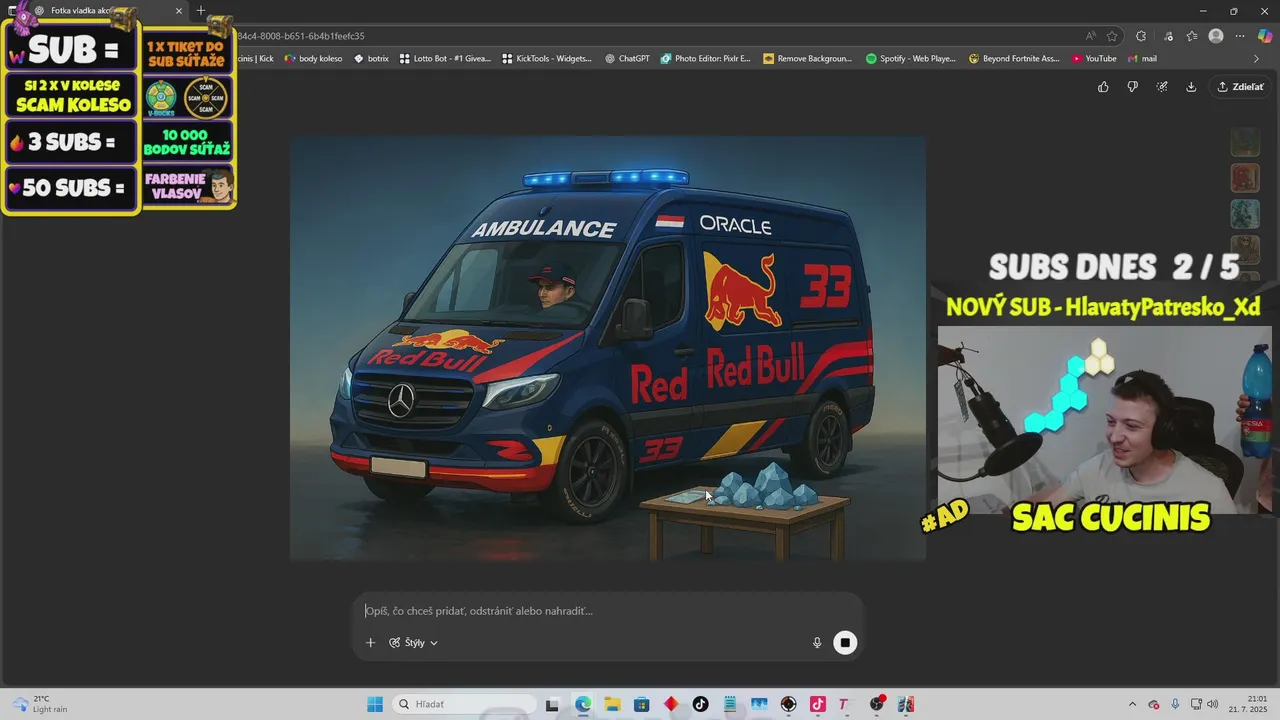Viewport: 1280px width, 720px height.
Task: Select the third thumbnail in the right strip
Action: pos(1245,214)
